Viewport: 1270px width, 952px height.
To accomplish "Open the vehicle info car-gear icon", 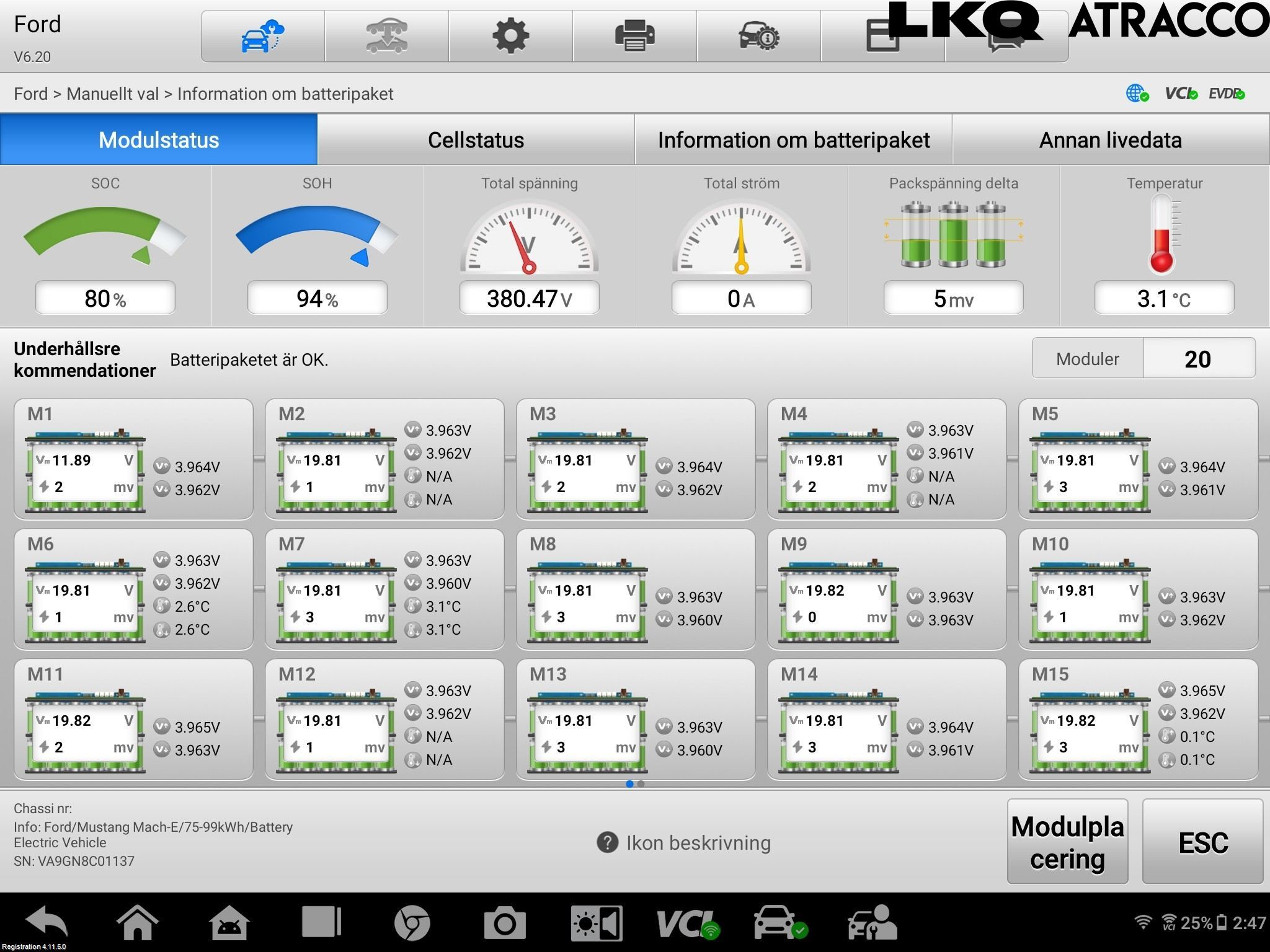I will point(758,36).
